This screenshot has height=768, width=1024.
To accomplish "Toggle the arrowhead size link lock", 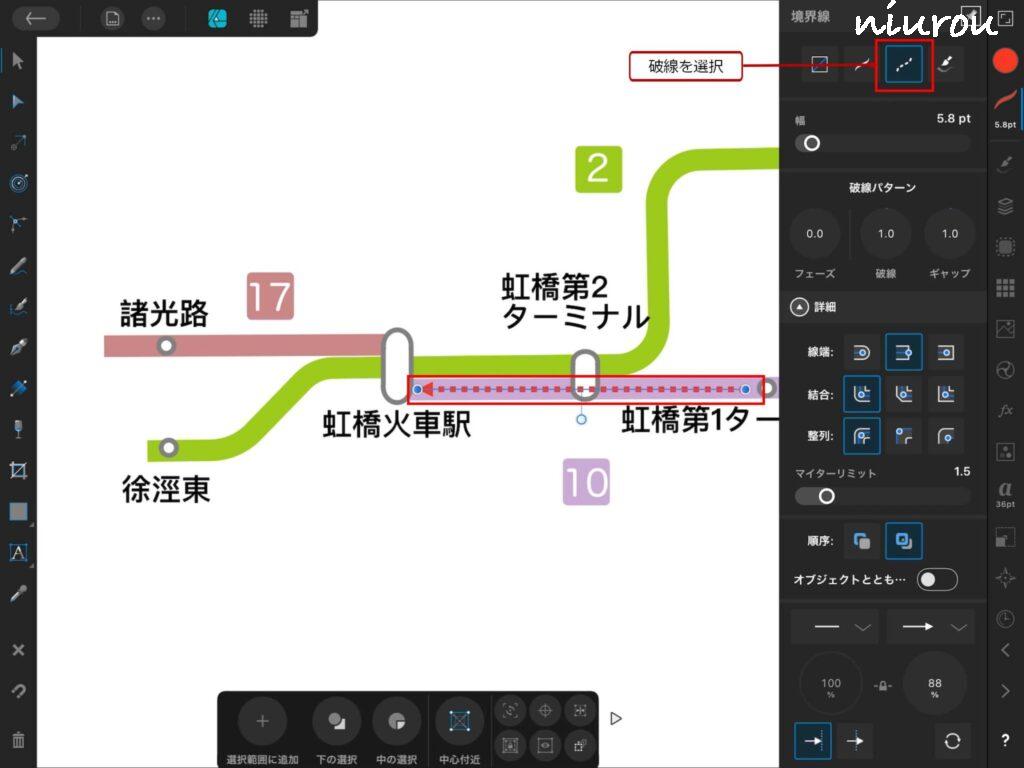I will coord(882,685).
